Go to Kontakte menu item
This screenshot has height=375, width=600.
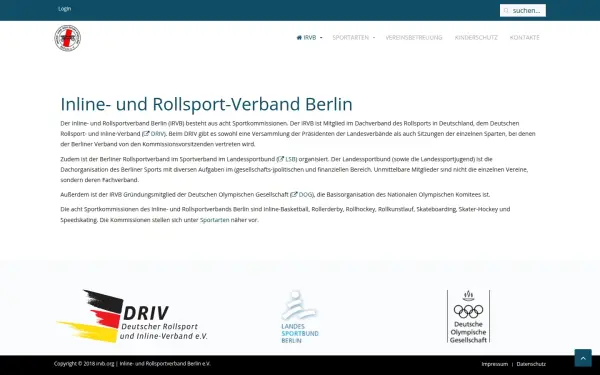525,38
